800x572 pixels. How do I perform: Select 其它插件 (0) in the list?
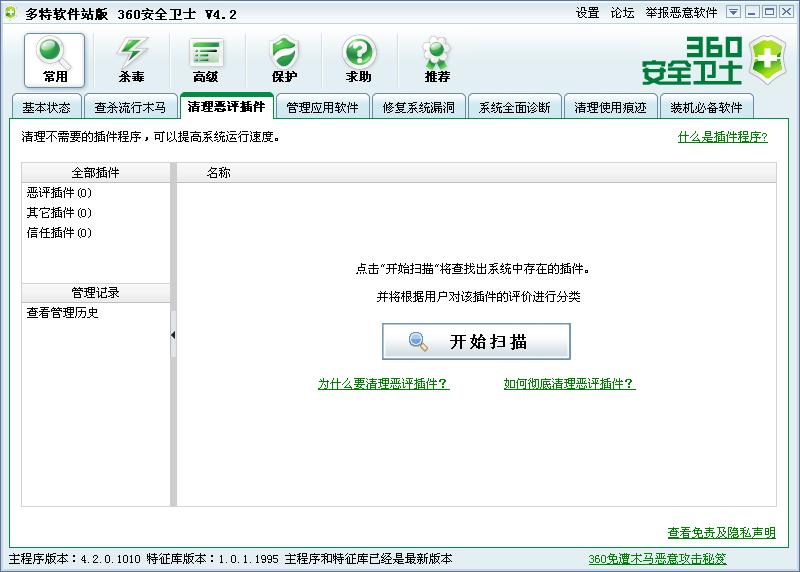pos(59,212)
